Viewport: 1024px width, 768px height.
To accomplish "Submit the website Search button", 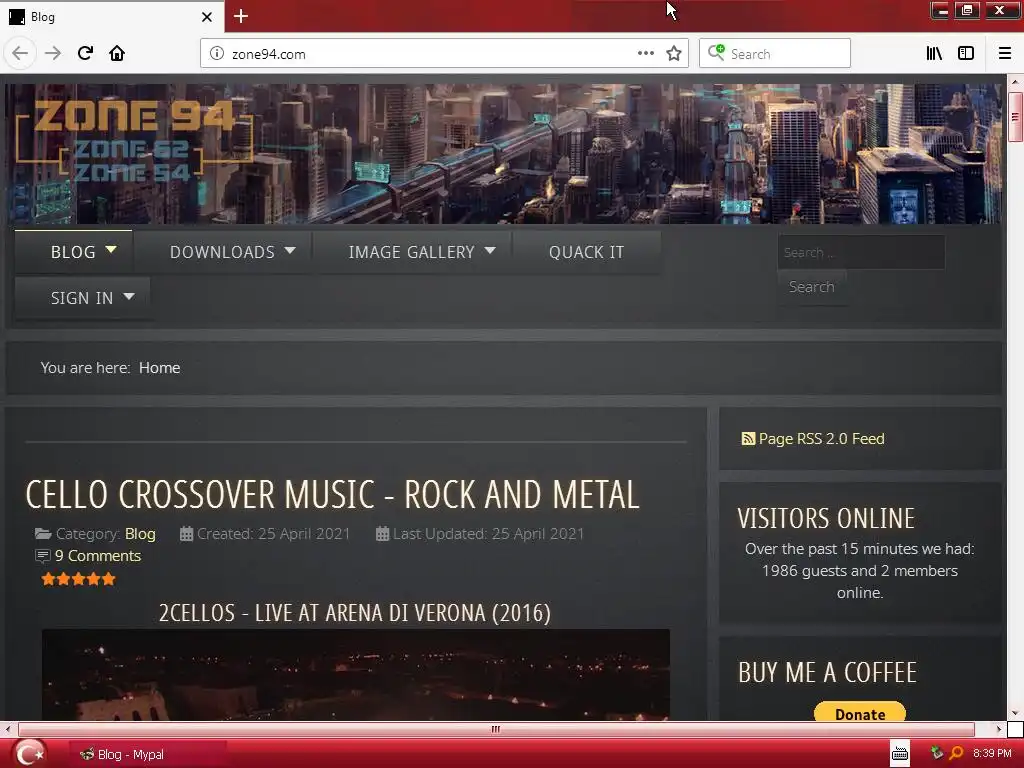I will click(x=812, y=287).
